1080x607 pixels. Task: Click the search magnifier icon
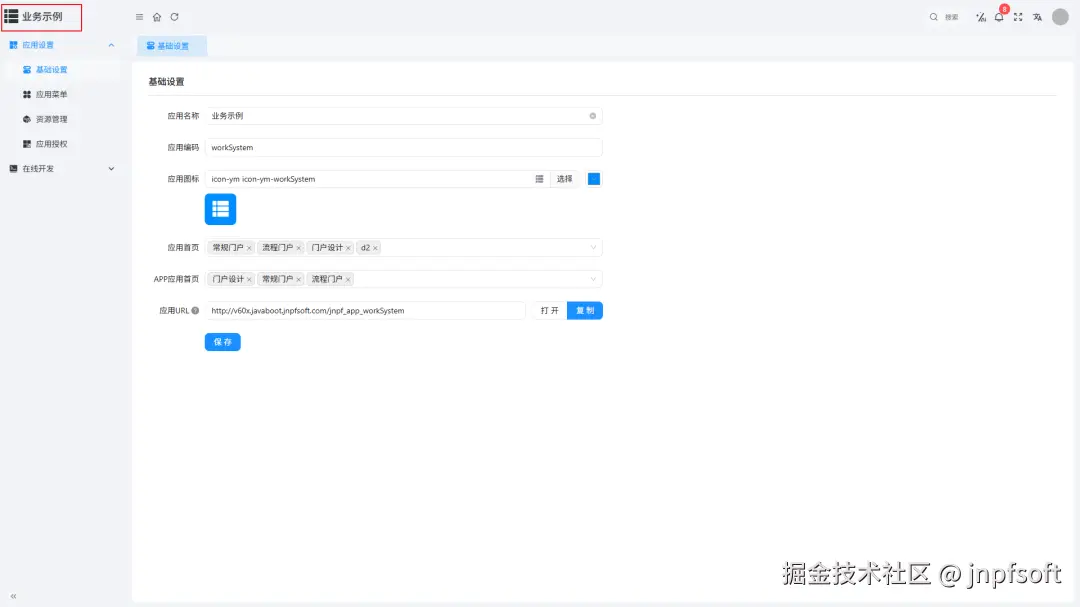[932, 17]
